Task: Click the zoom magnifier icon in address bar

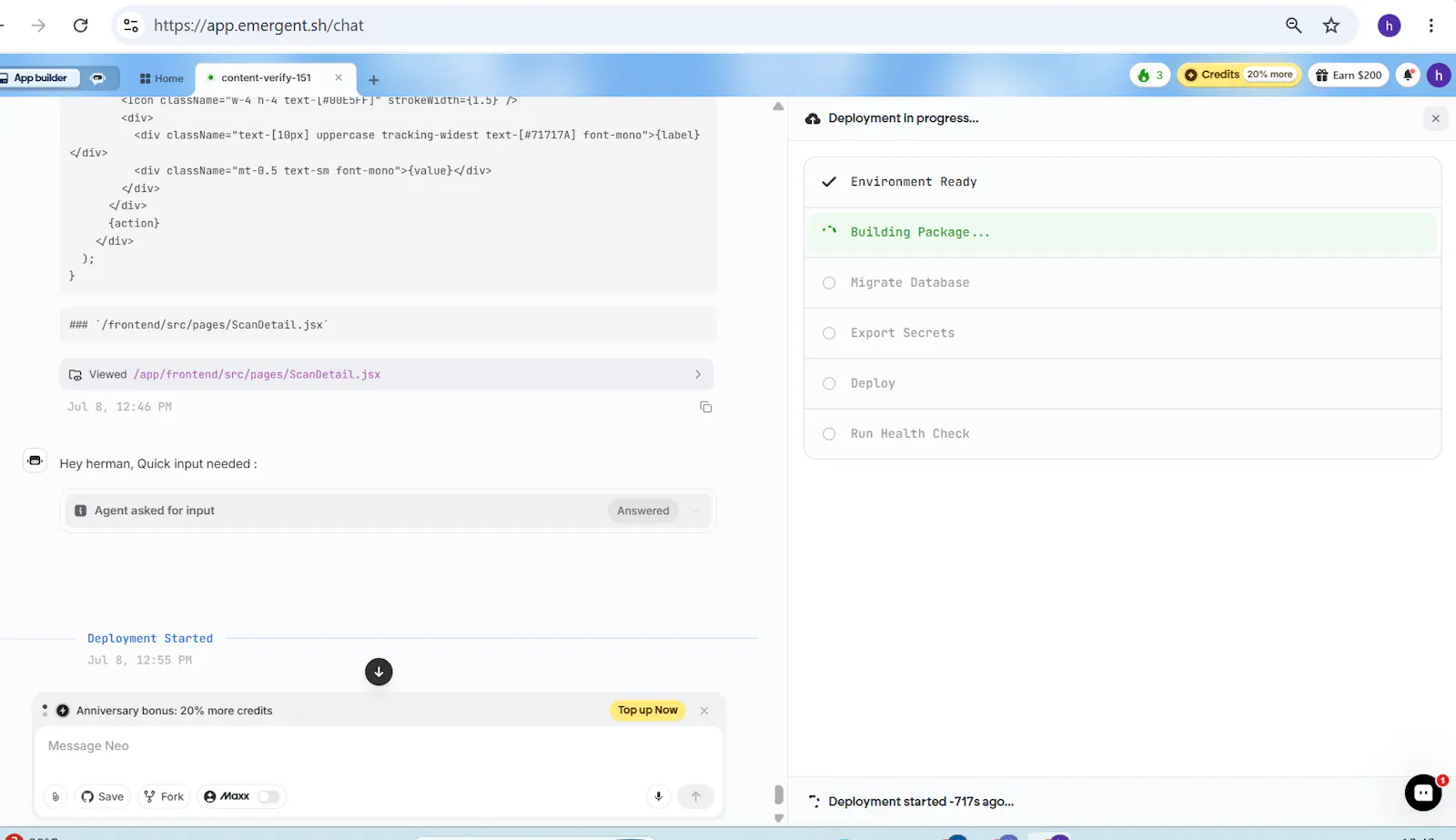Action: click(1293, 25)
